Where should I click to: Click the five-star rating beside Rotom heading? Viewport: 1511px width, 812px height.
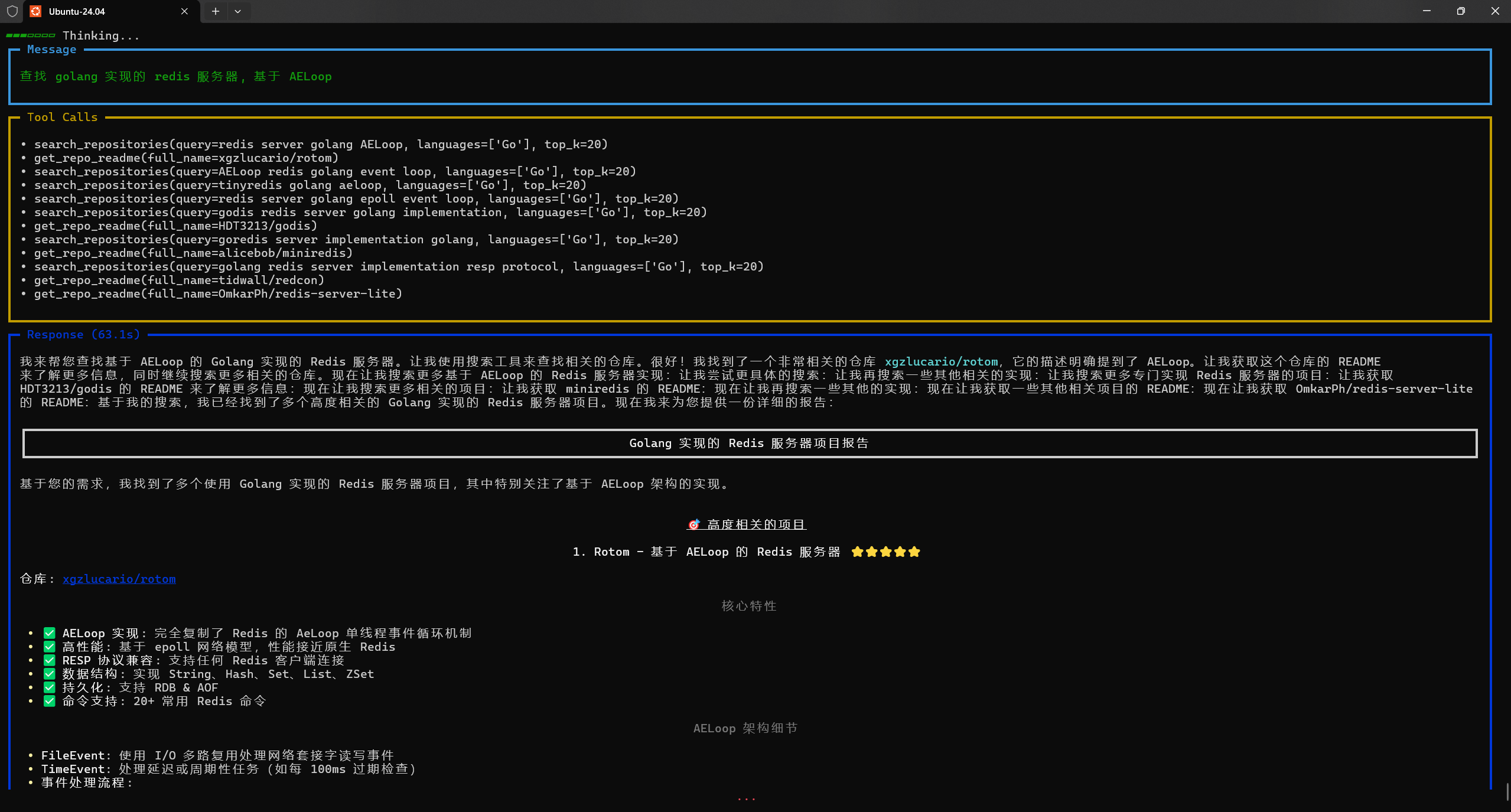click(x=886, y=552)
